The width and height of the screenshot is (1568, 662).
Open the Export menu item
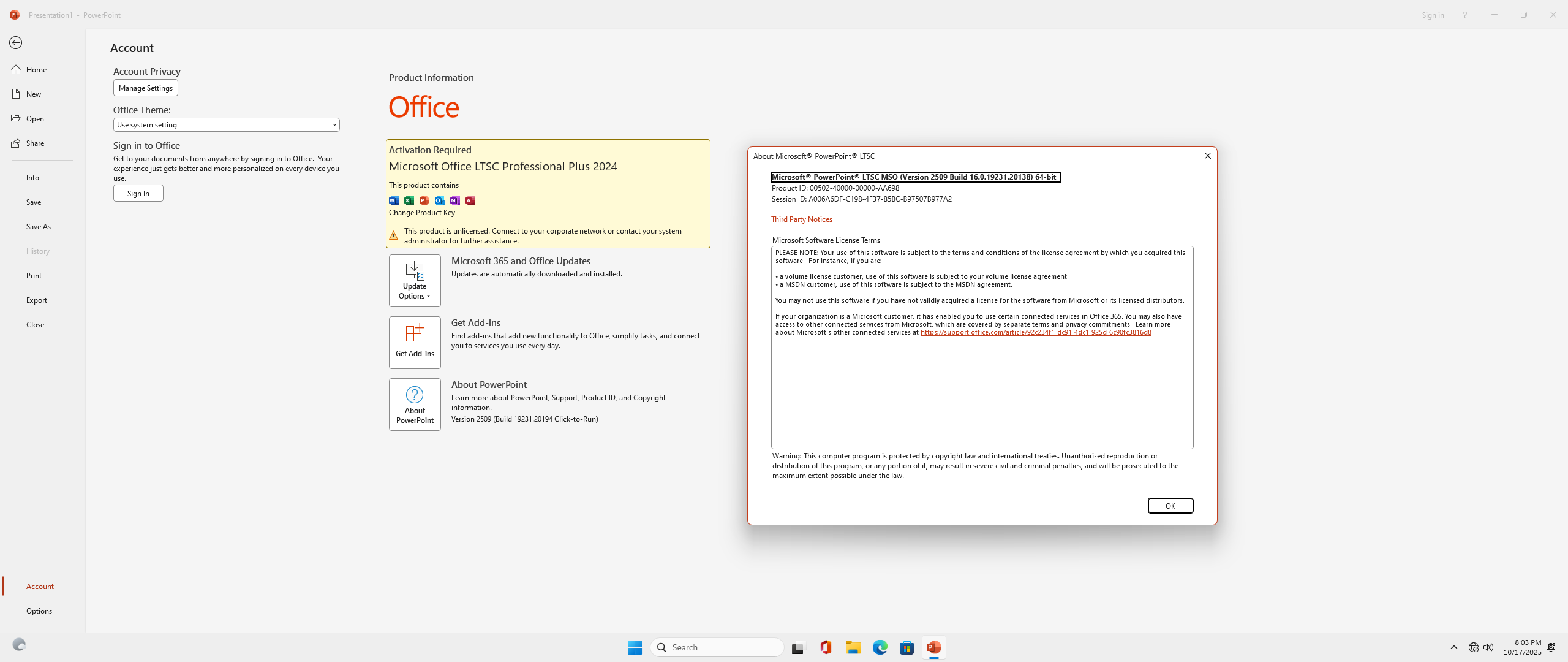[37, 300]
